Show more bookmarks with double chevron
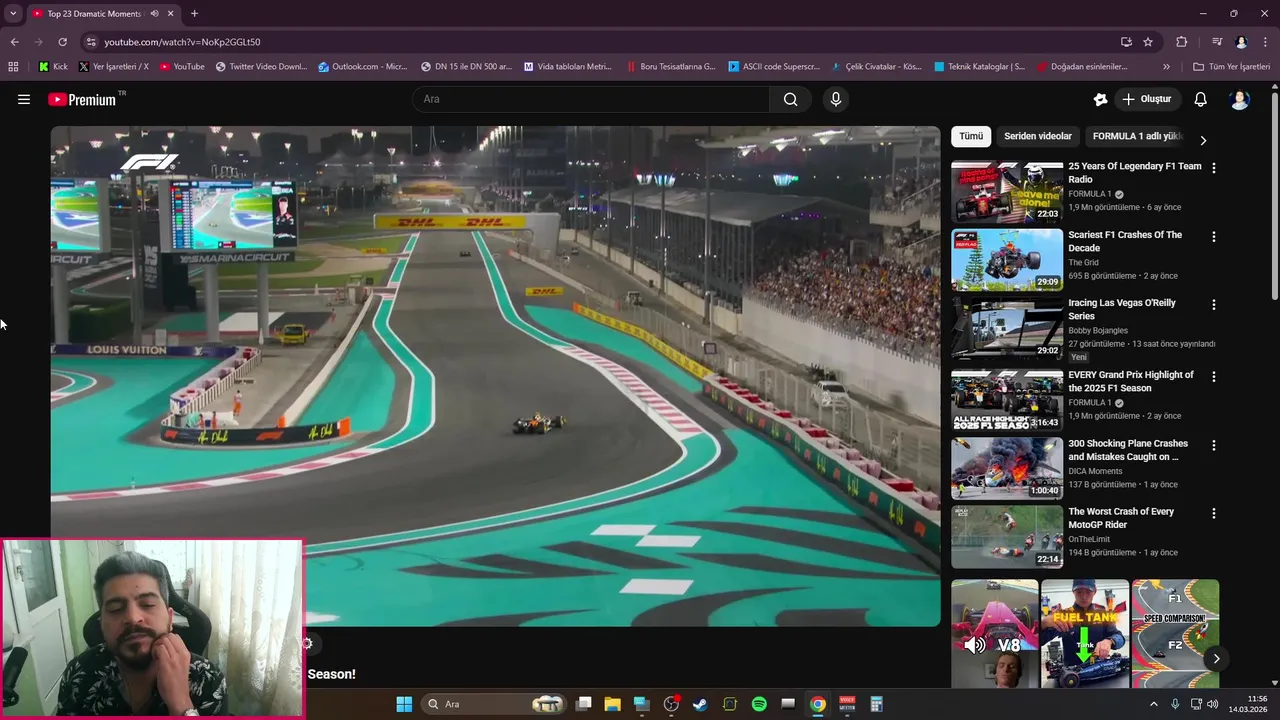Image resolution: width=1280 pixels, height=720 pixels. [1166, 67]
